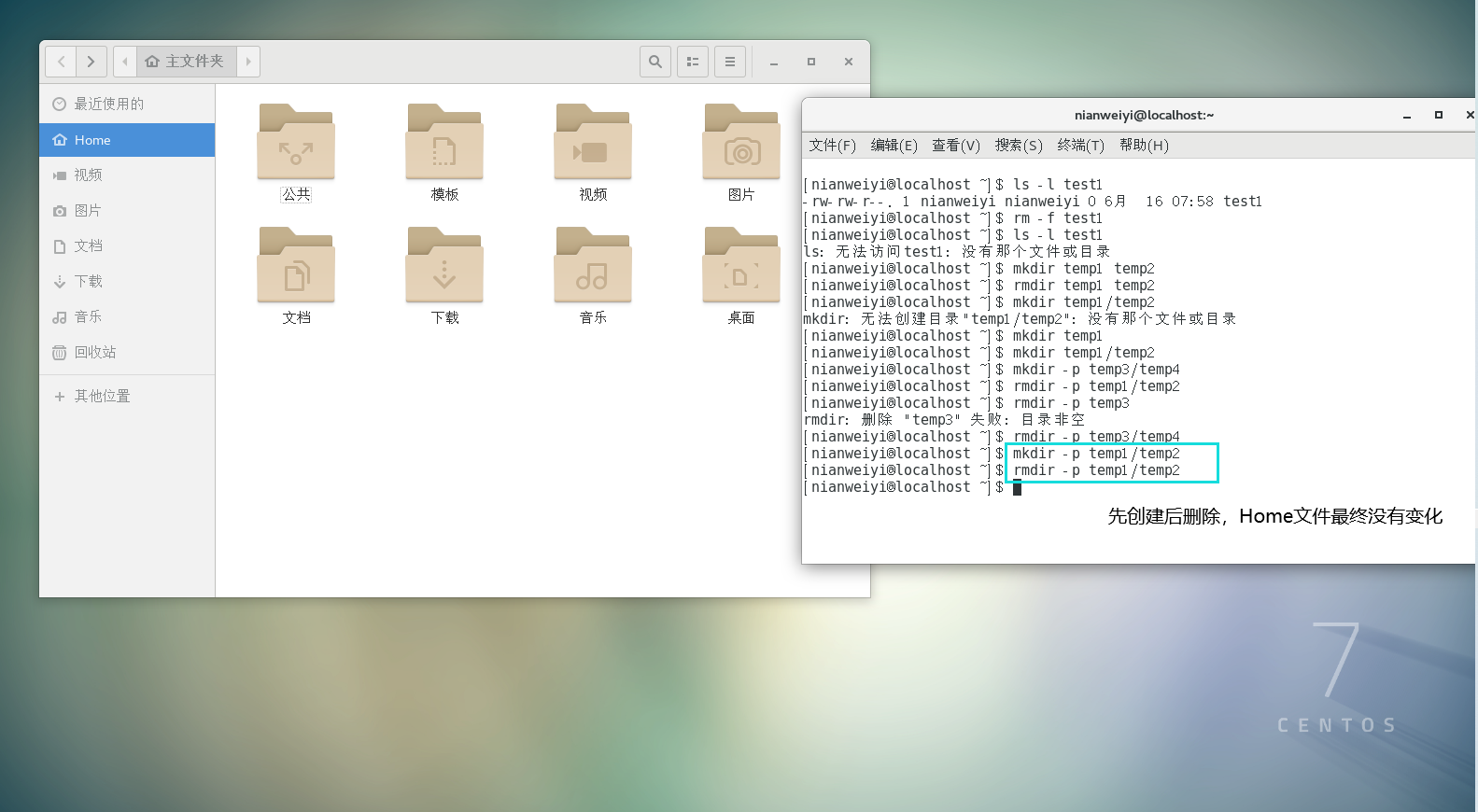Select the 图片 folder icon in the main pane

click(x=741, y=141)
